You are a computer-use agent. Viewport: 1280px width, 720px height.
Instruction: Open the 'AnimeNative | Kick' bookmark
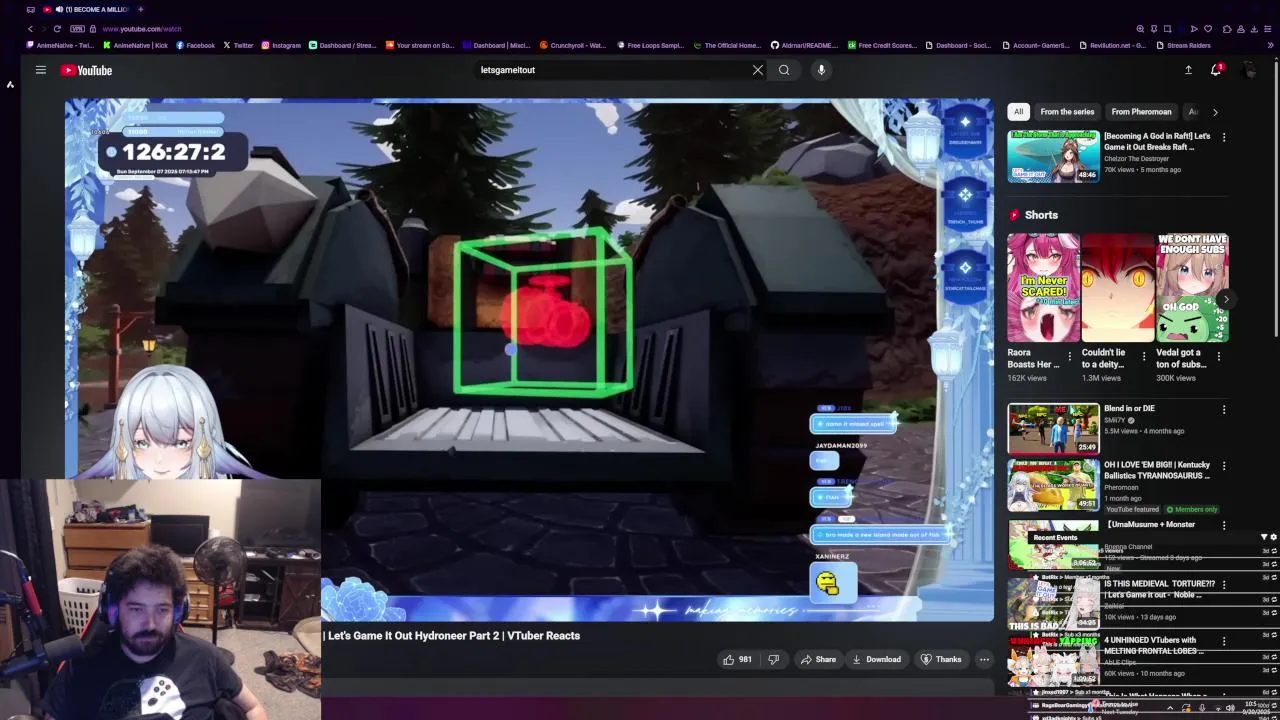135,45
